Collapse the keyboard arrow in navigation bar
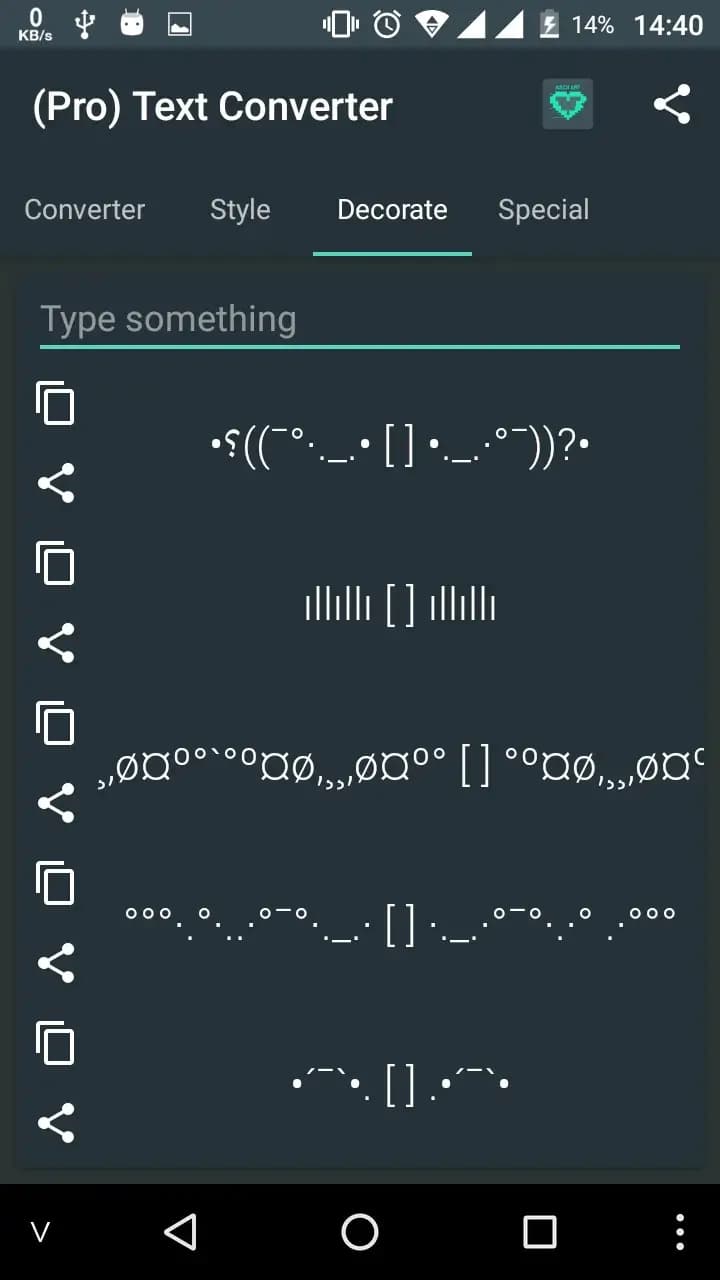 [x=40, y=1231]
